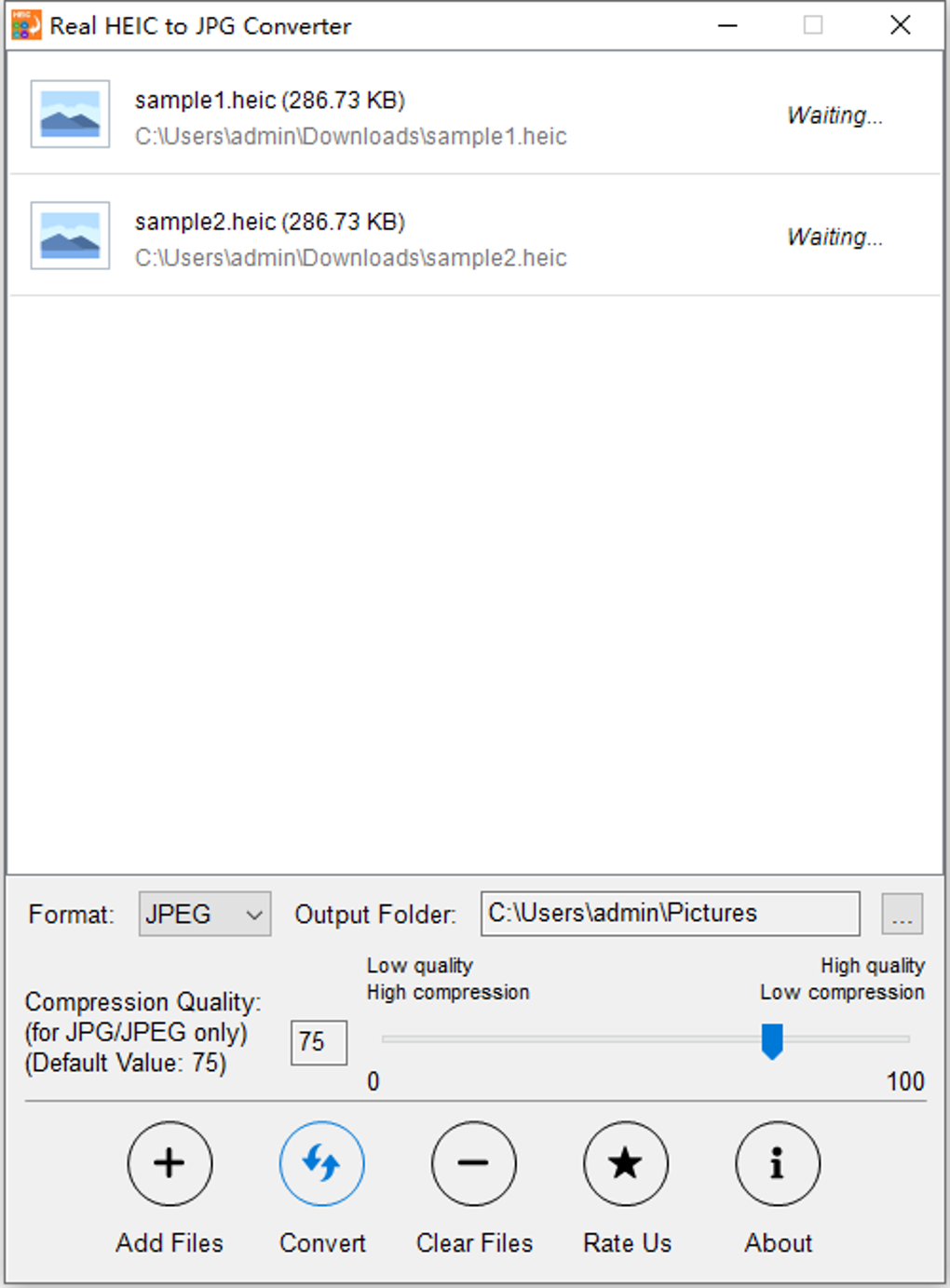Click the compression quality value box
The width and height of the screenshot is (950, 1288).
(x=319, y=1042)
